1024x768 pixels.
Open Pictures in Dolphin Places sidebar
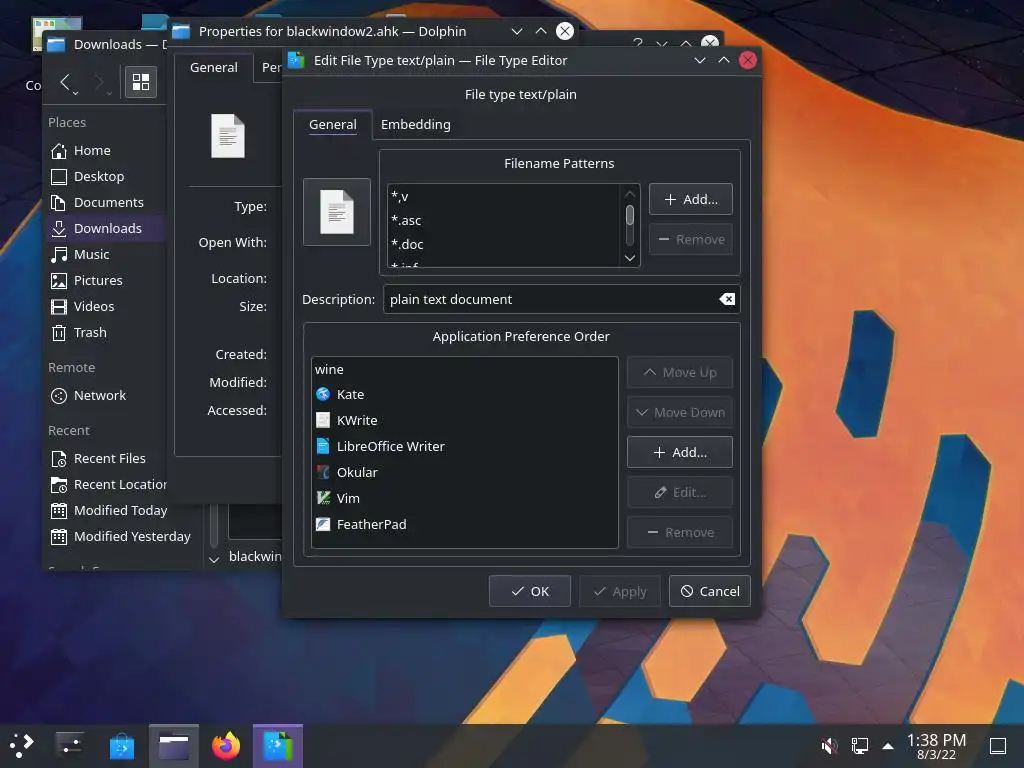[x=104, y=281]
